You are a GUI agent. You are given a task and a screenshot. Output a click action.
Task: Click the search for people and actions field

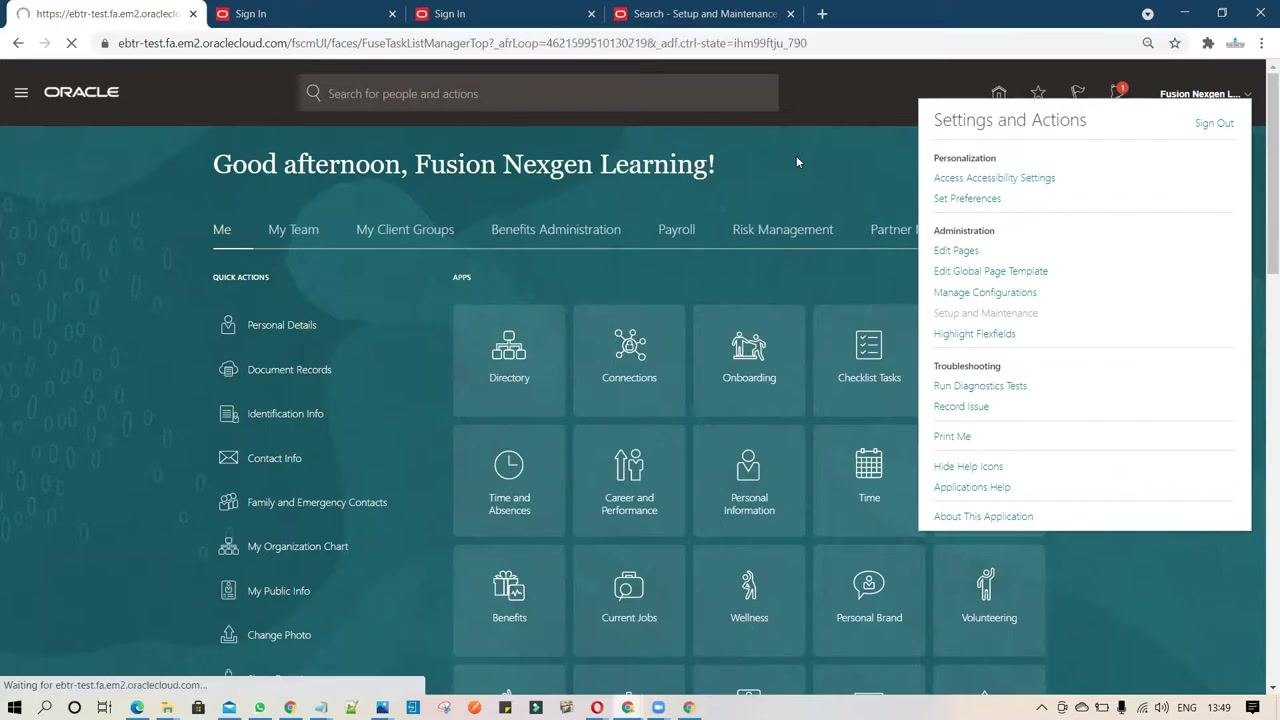pyautogui.click(x=538, y=93)
